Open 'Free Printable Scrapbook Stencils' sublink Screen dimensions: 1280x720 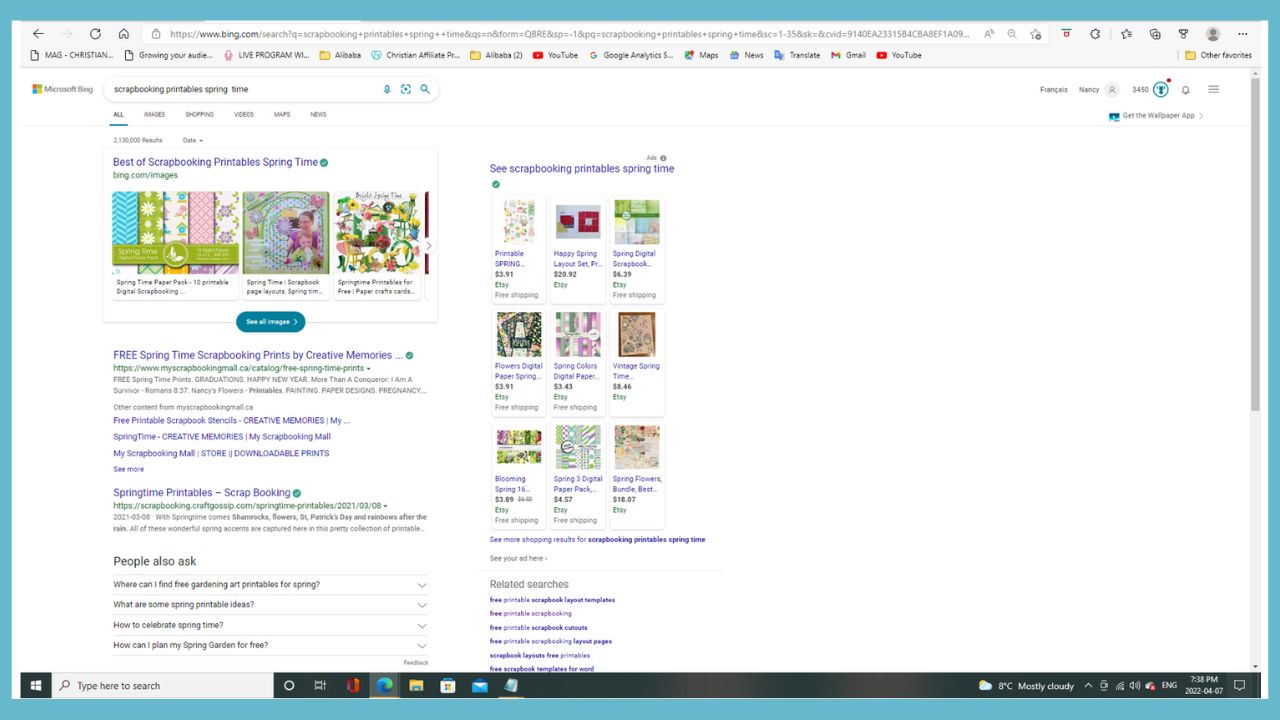(x=232, y=421)
